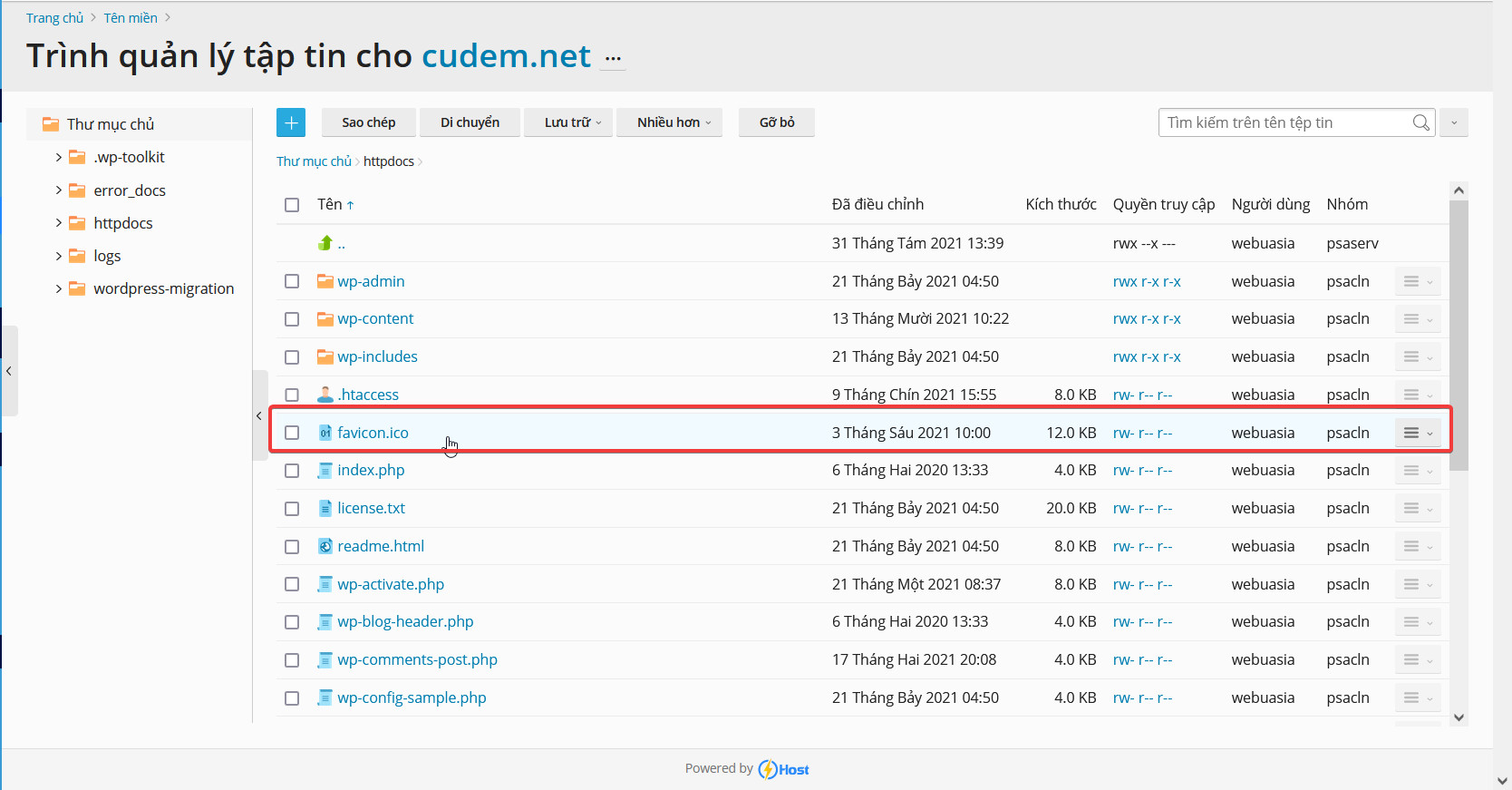
Task: Check the favicon.ico row checkbox
Action: pyautogui.click(x=292, y=433)
